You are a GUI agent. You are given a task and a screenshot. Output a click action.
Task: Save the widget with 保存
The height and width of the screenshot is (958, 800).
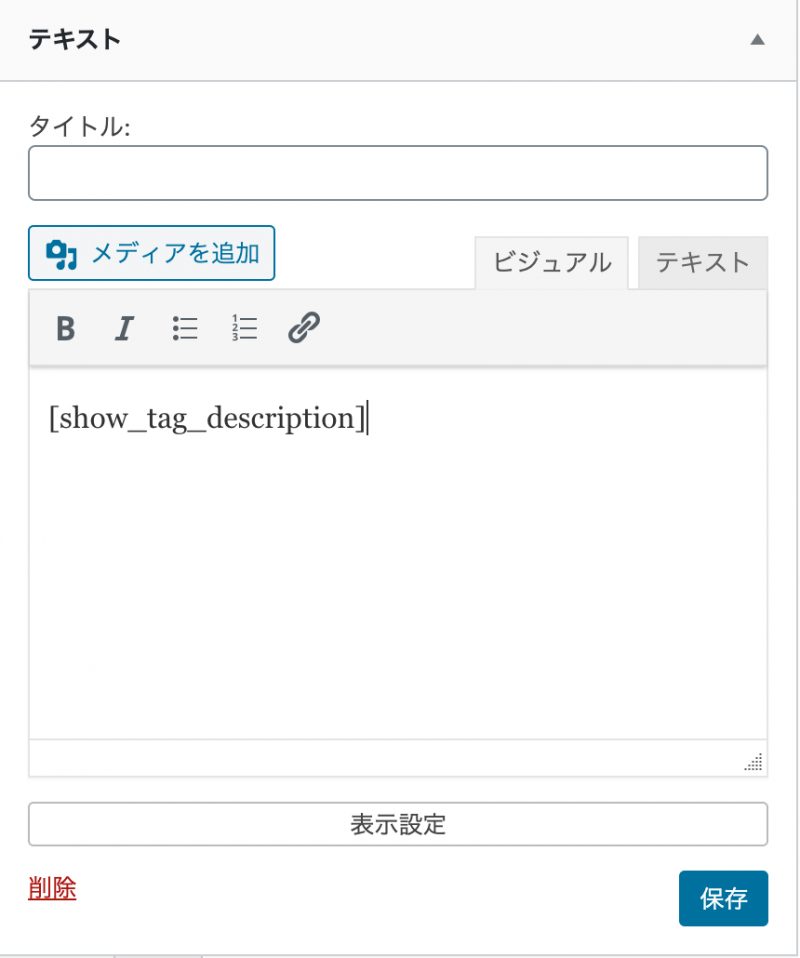click(x=723, y=898)
